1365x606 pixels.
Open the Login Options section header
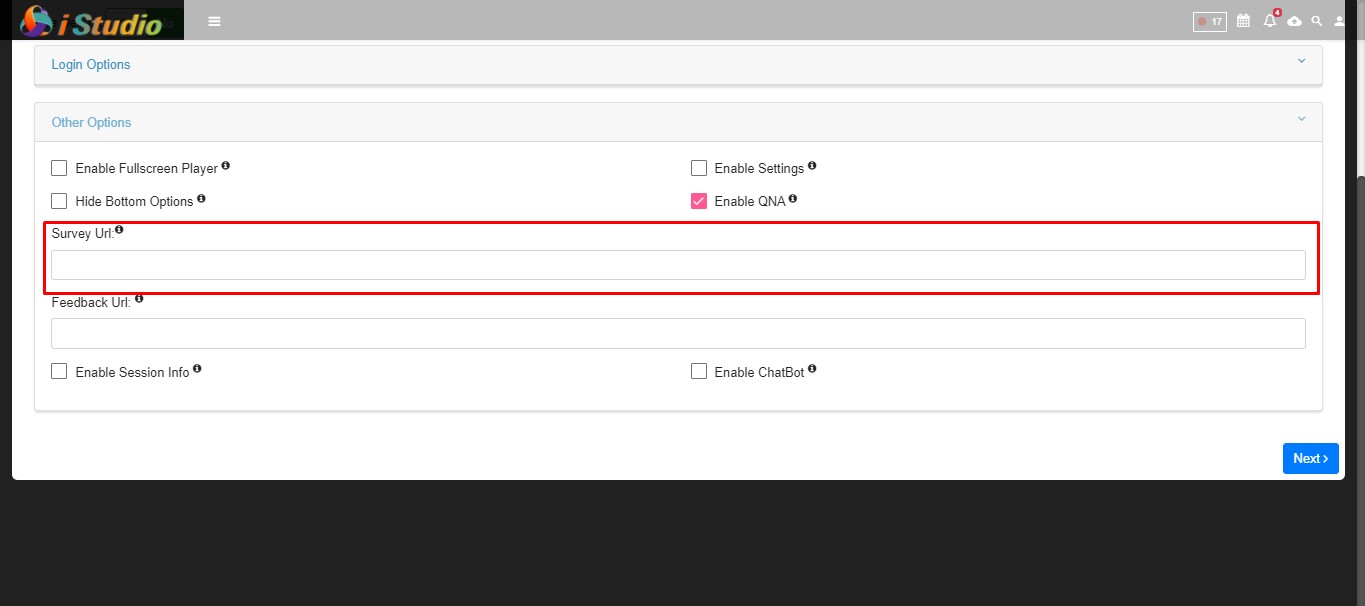click(x=678, y=65)
